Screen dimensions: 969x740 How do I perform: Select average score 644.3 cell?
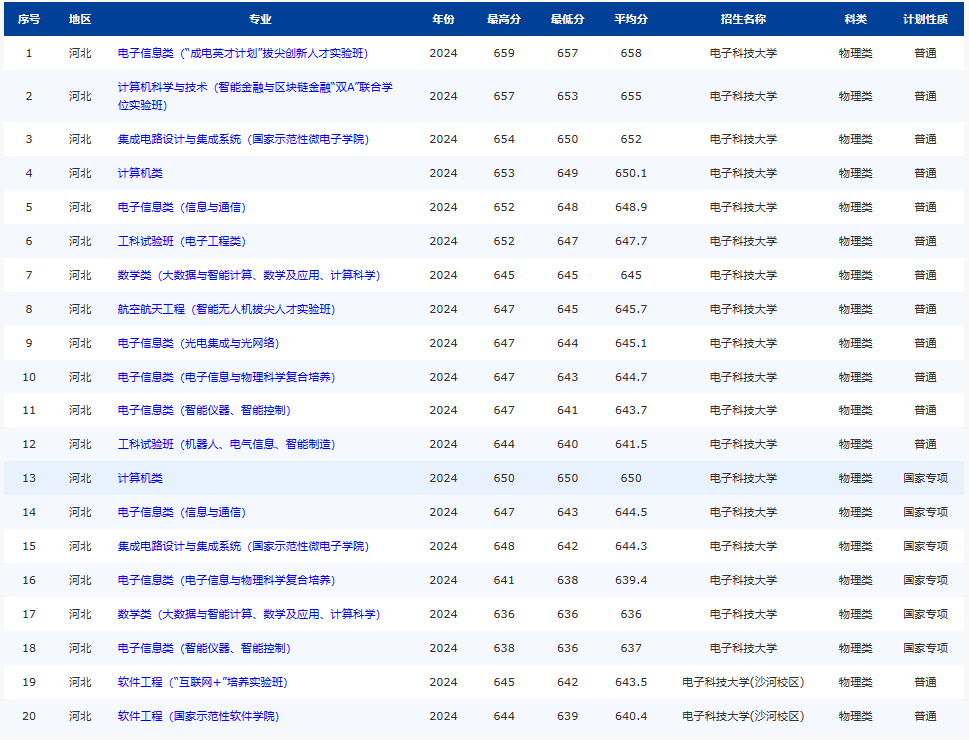[631, 546]
